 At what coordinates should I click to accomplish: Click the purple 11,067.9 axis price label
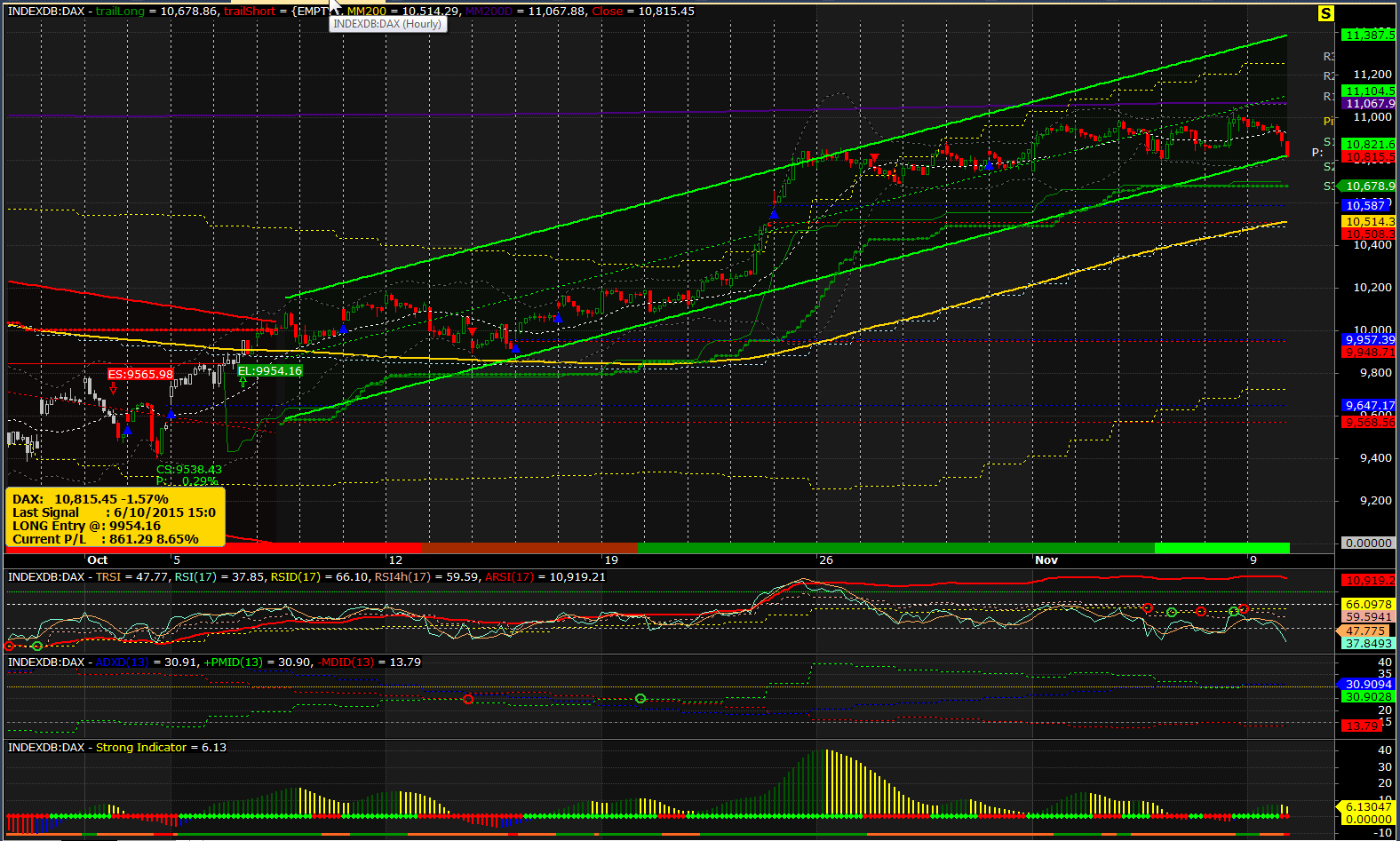(x=1368, y=104)
